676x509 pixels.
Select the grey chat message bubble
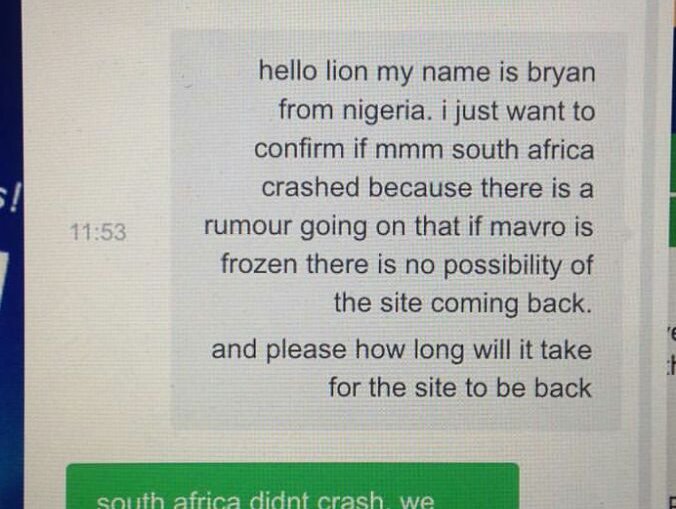397,231
